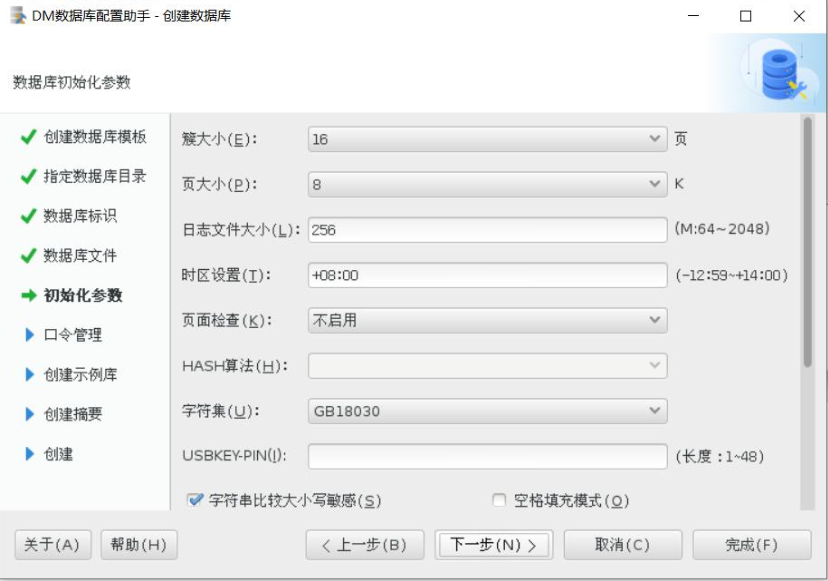
Task: Select 口令管理 step
Action: point(73,335)
